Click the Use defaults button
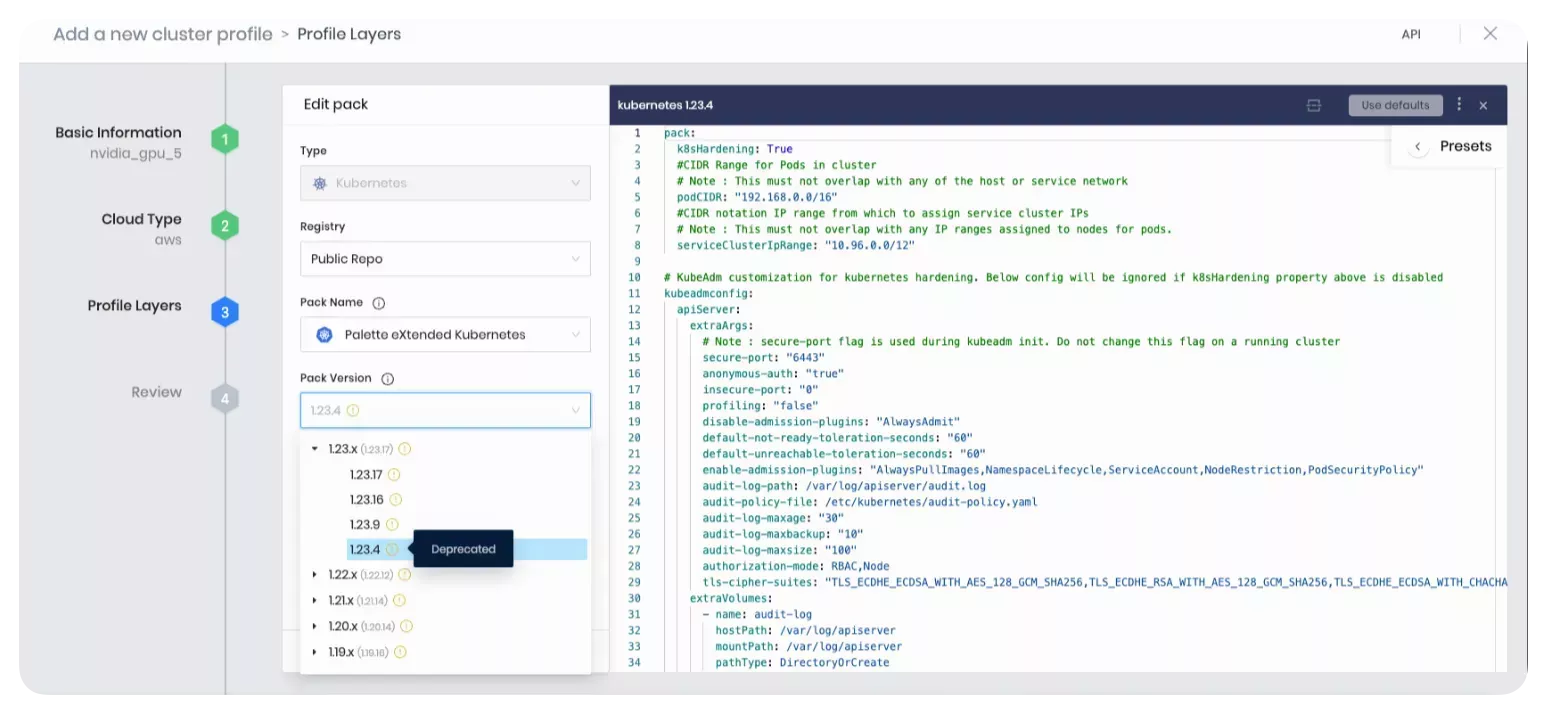Screen dimensions: 1547x714 coord(1395,105)
